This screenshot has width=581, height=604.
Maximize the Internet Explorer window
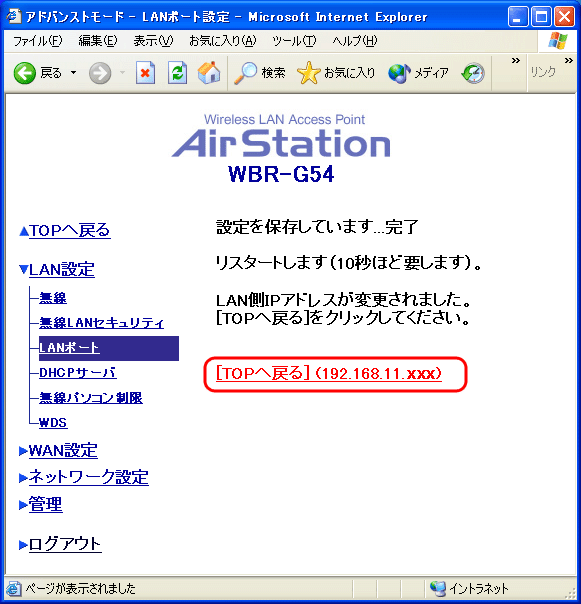(541, 17)
